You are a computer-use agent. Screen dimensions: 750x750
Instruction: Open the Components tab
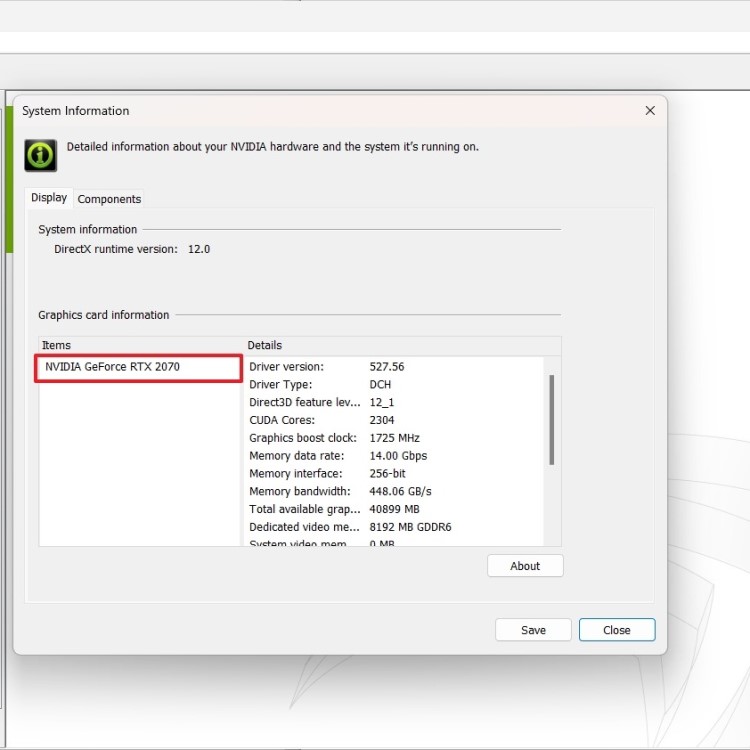tap(110, 199)
